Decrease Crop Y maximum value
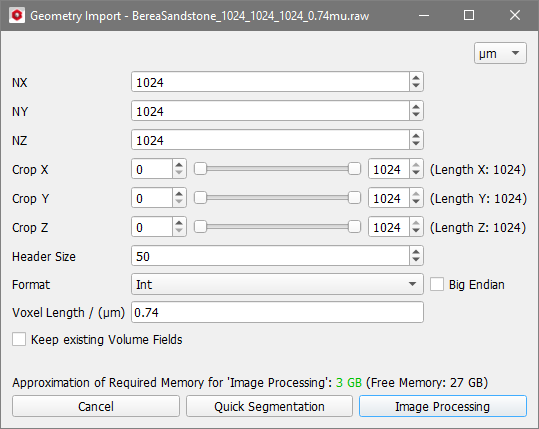Image resolution: width=539 pixels, height=429 pixels. (416, 202)
